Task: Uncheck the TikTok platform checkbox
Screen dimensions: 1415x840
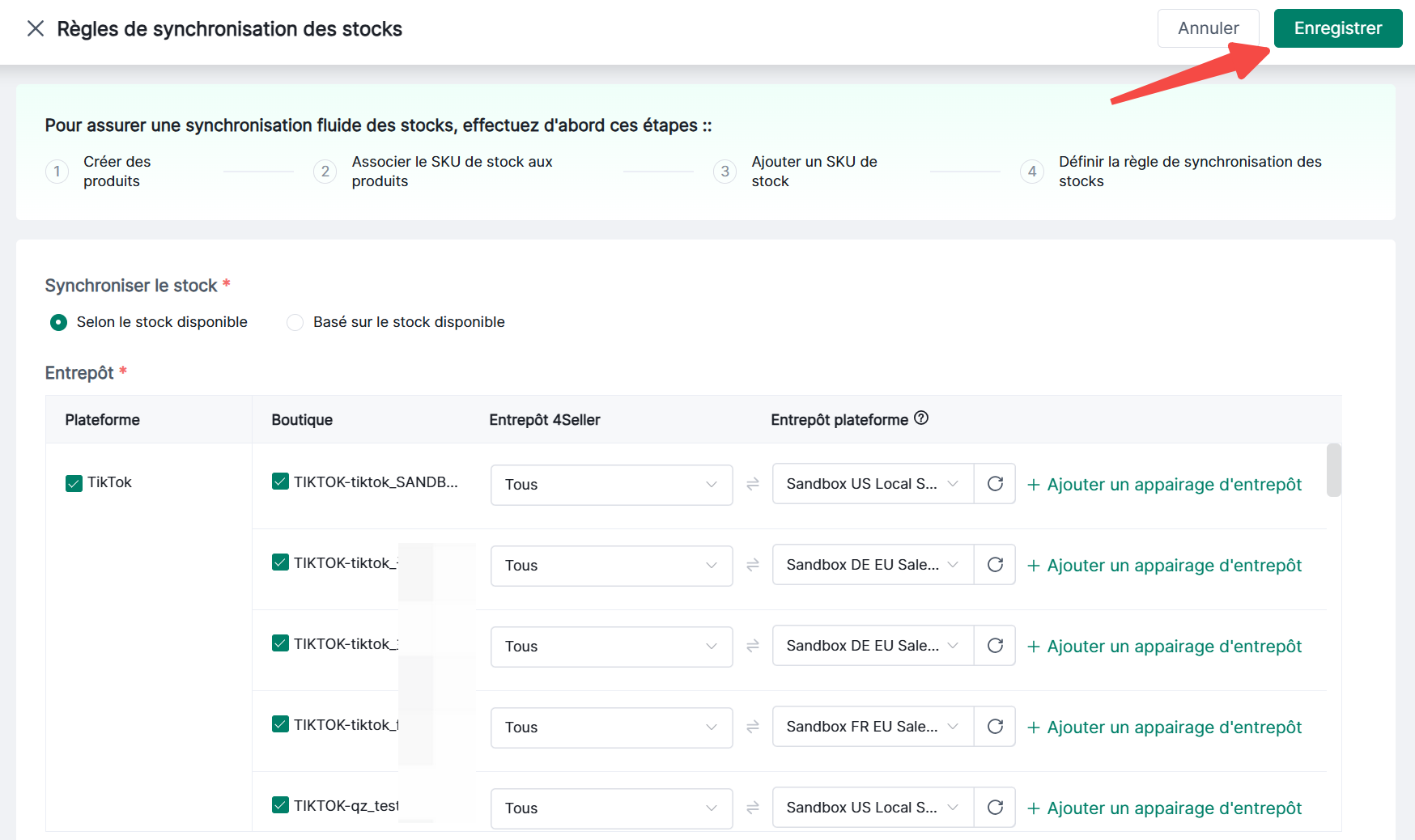Action: click(74, 483)
